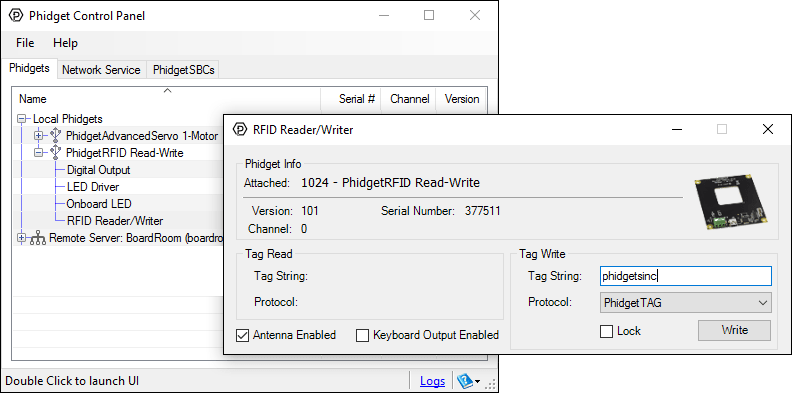
Task: Enable the Keyboard Output Enabled checkbox
Action: pos(362,335)
